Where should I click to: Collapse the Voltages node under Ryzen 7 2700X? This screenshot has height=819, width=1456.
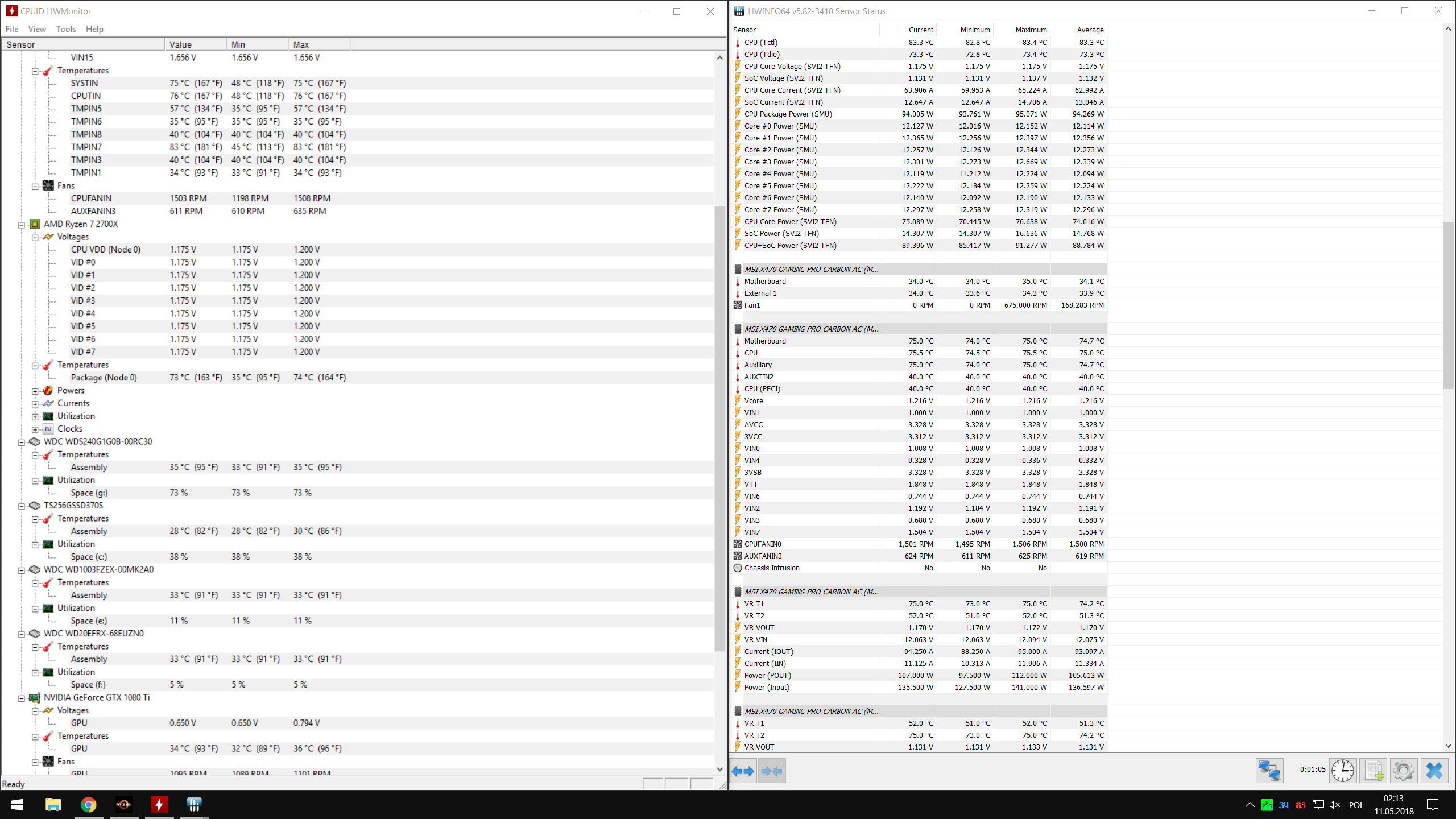click(35, 237)
